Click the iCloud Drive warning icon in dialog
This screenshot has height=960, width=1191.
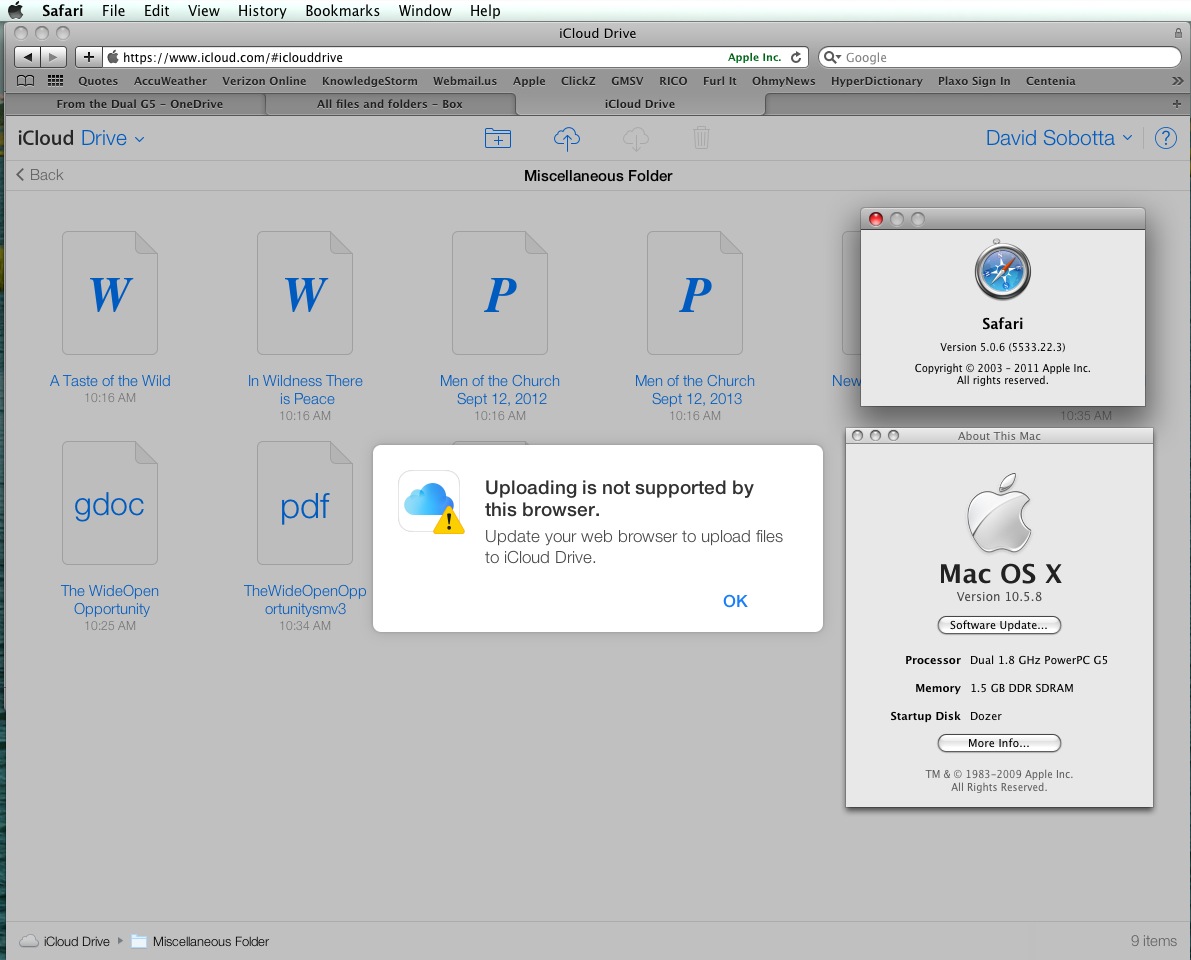[x=431, y=502]
